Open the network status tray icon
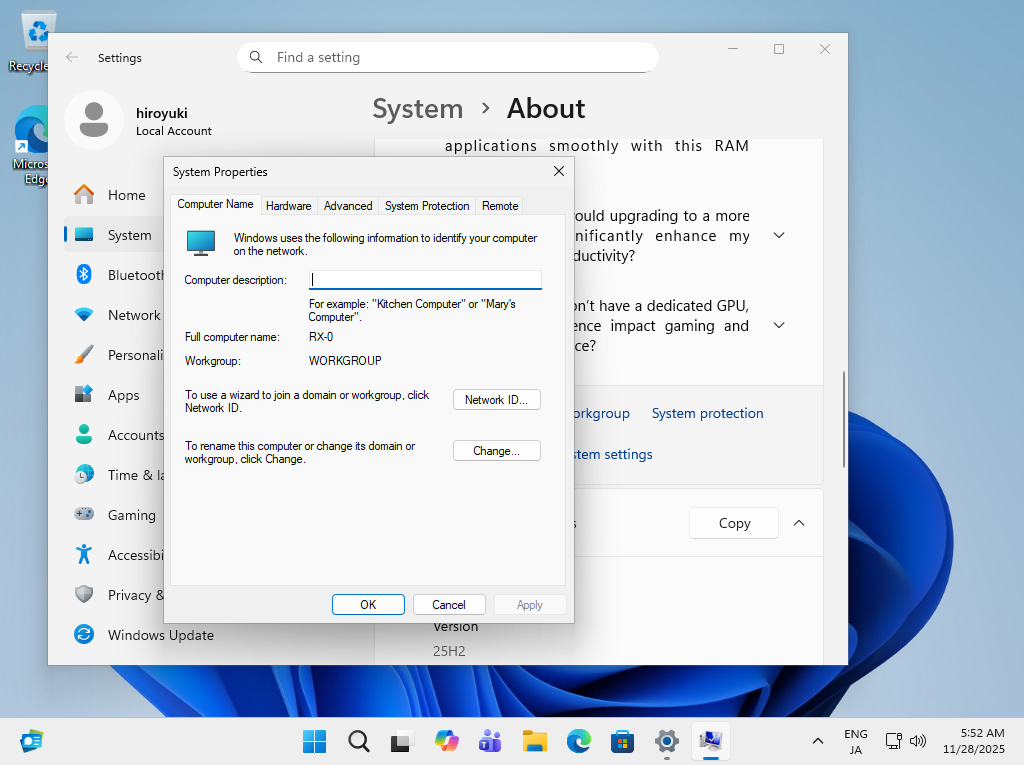 tap(893, 741)
